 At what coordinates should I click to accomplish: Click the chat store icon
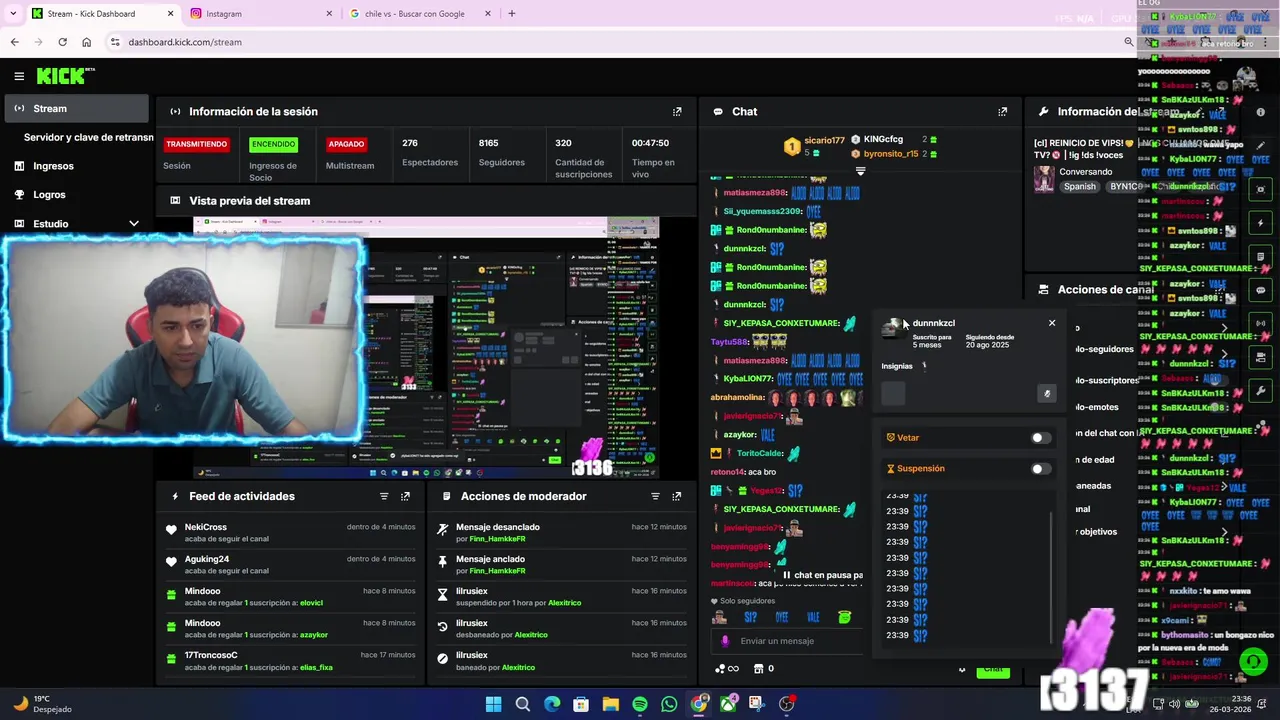click(x=758, y=668)
